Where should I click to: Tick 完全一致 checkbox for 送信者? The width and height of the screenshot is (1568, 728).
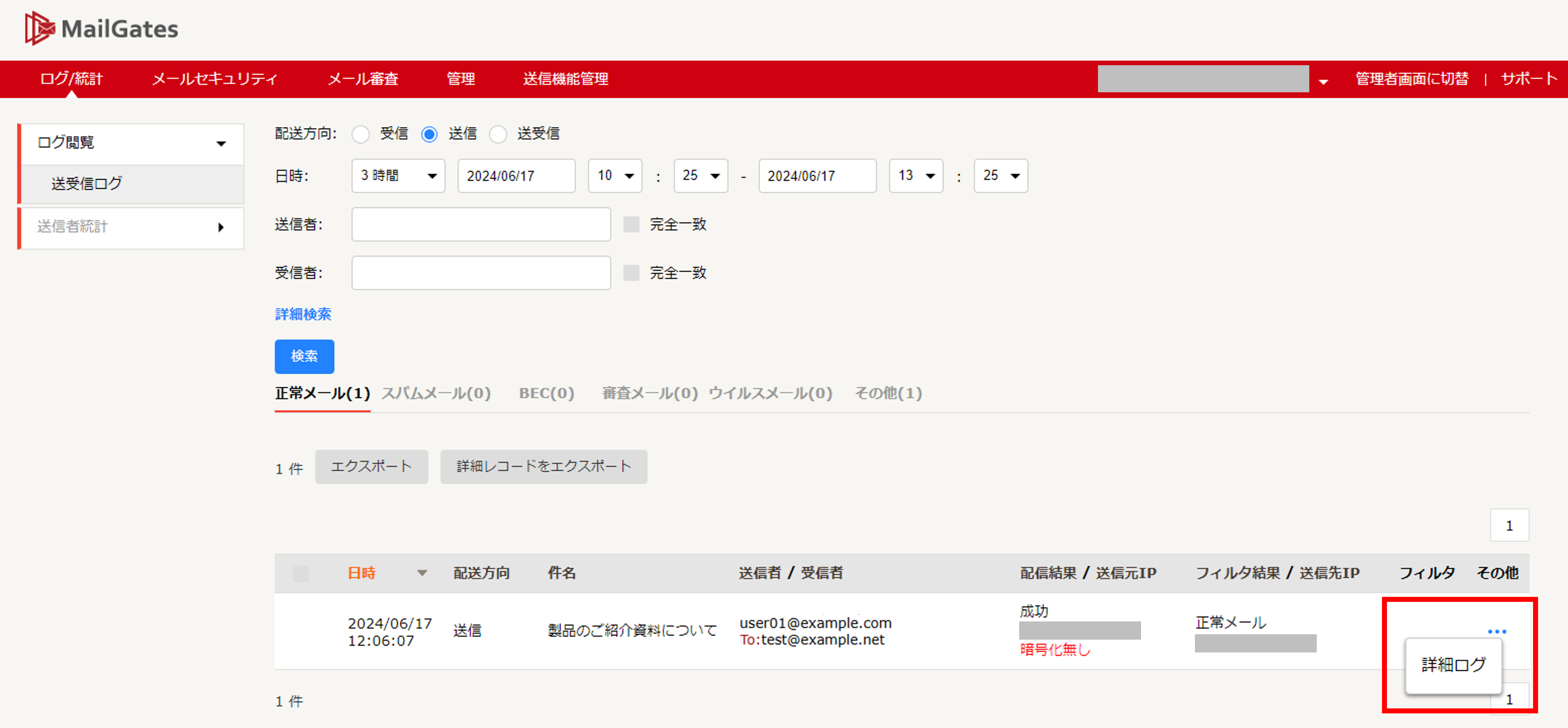tap(631, 224)
